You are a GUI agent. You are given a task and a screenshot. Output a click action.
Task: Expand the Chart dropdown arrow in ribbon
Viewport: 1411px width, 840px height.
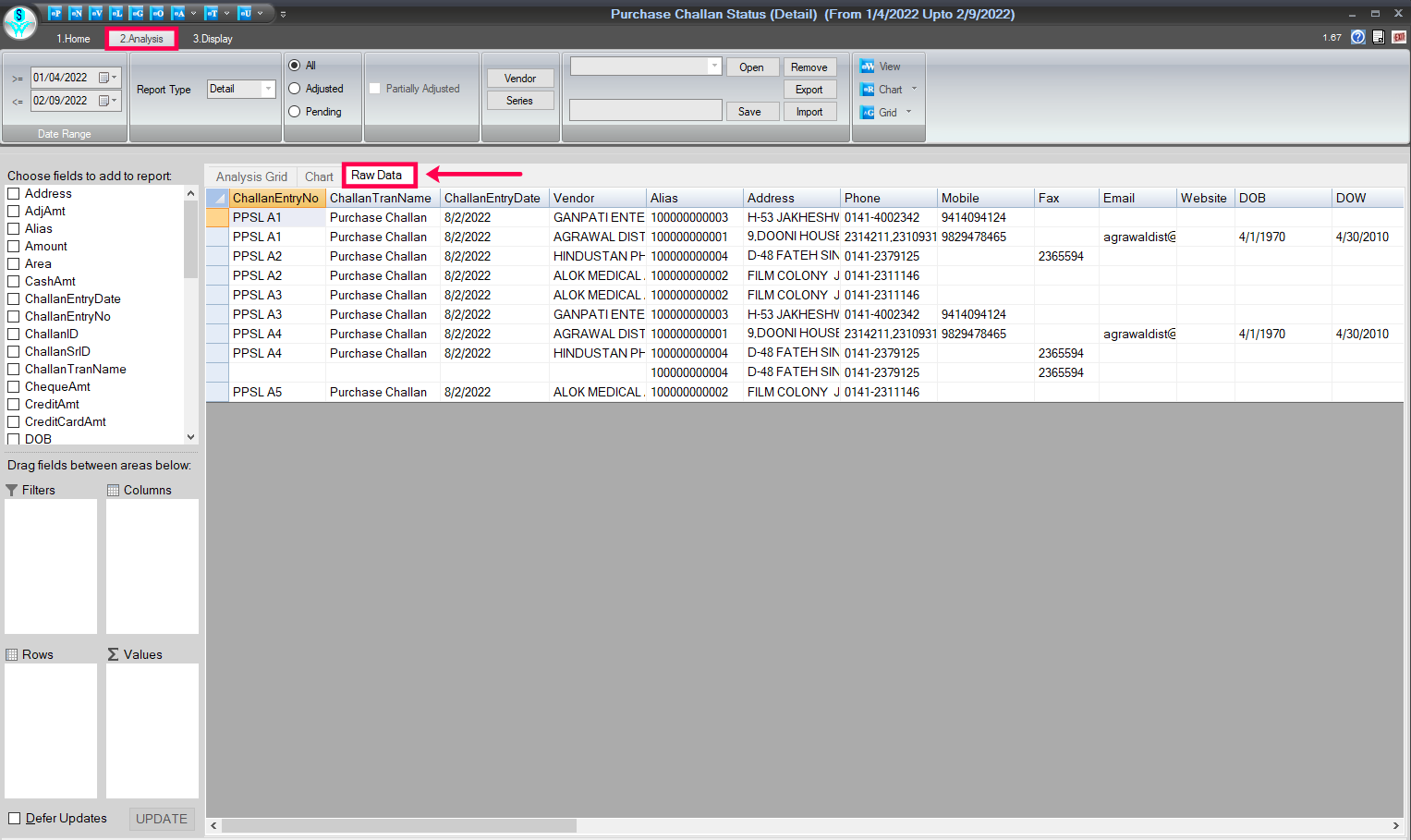915,90
